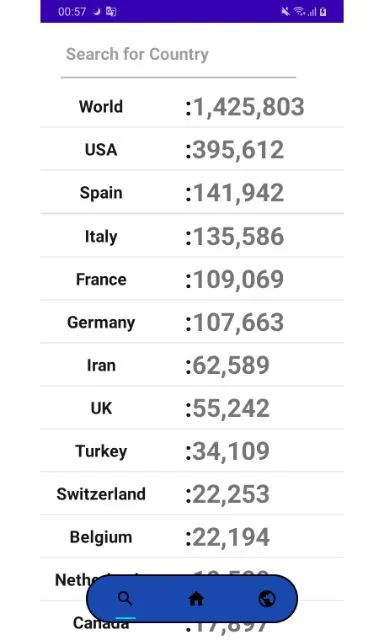
Task: Select the World row
Action: (192, 107)
